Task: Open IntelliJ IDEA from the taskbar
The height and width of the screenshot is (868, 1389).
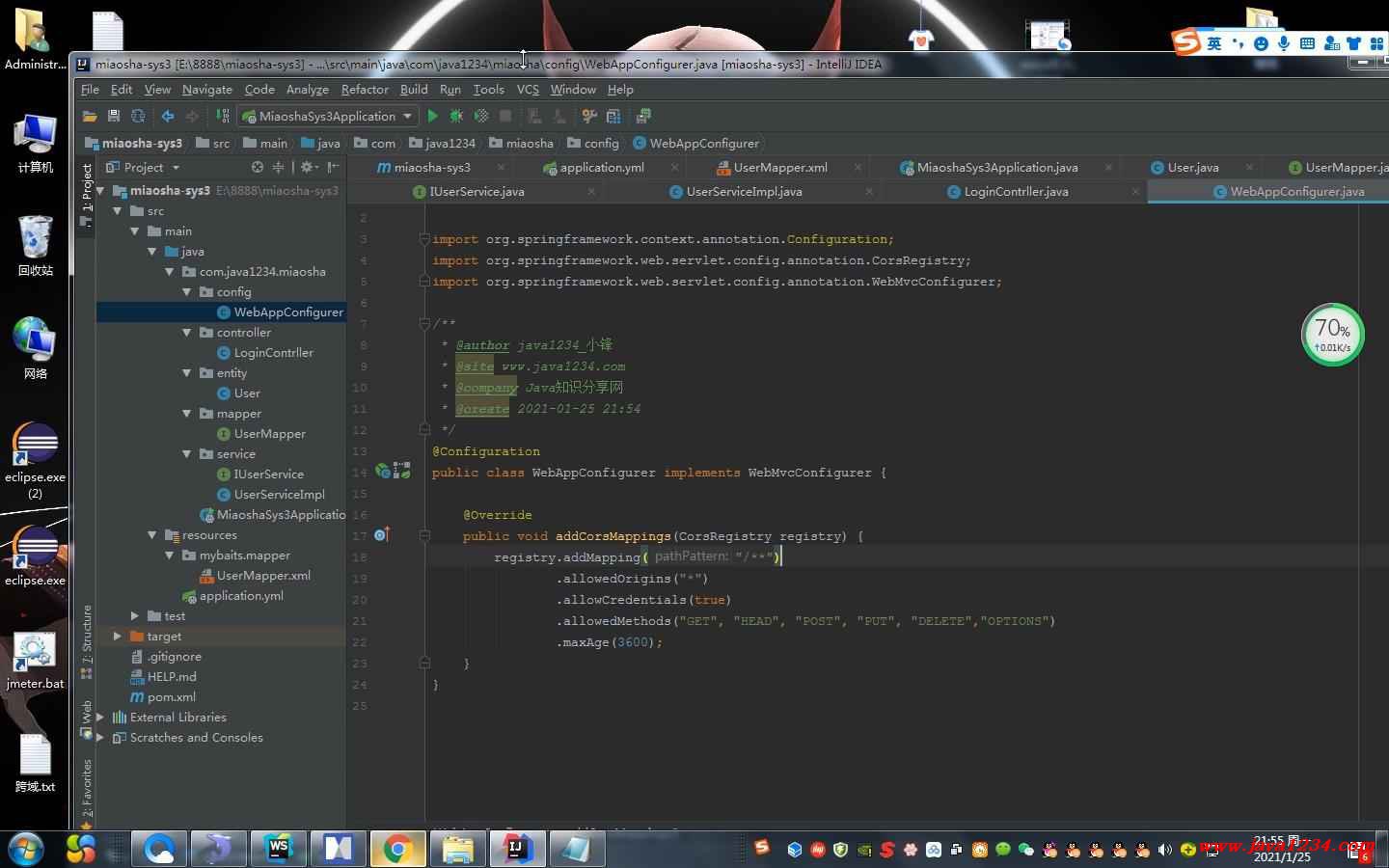Action: tap(517, 849)
